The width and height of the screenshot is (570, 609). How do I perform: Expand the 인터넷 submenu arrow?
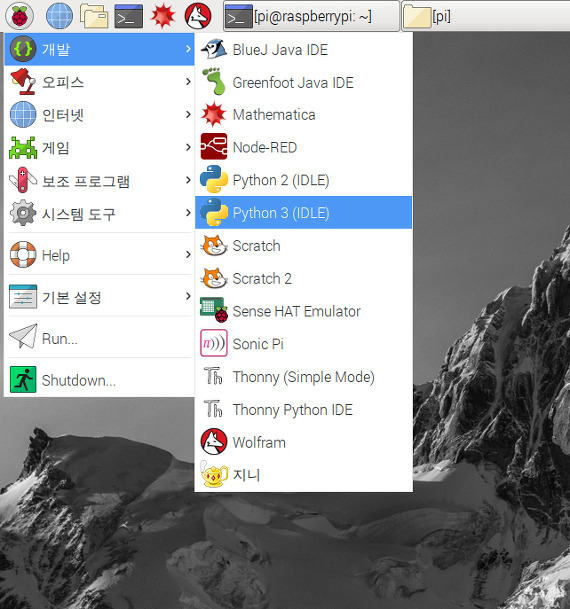click(x=188, y=114)
